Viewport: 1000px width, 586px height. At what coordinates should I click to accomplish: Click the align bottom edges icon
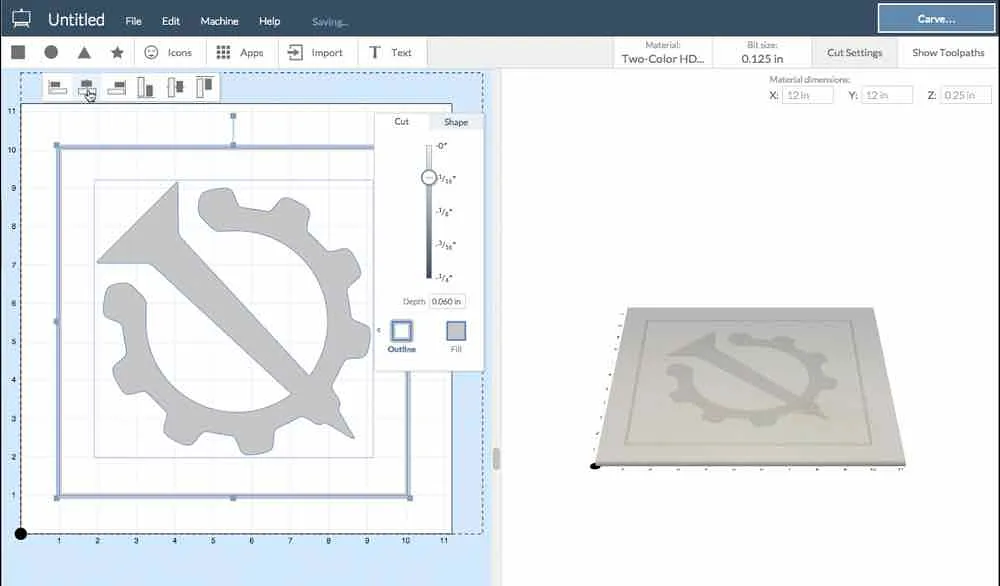click(x=146, y=88)
